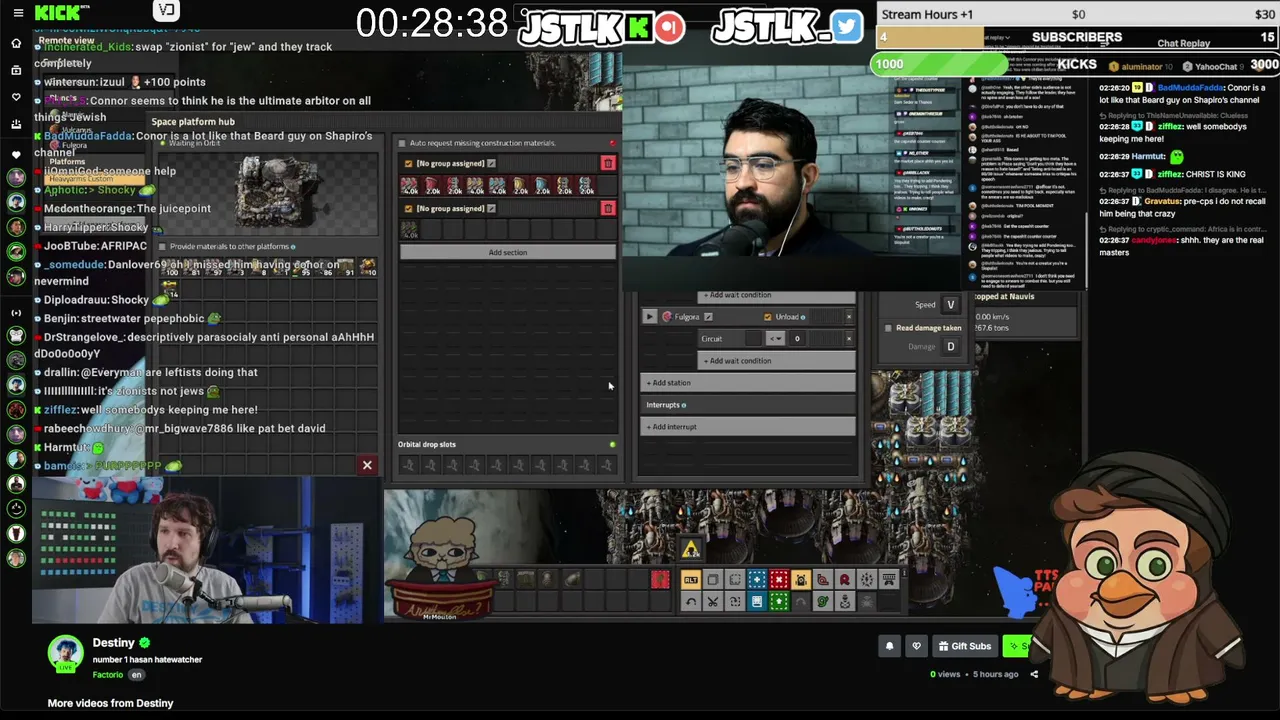Screen dimensions: 1280x720
Task: Click the undo shortcut button
Action: tap(691, 601)
